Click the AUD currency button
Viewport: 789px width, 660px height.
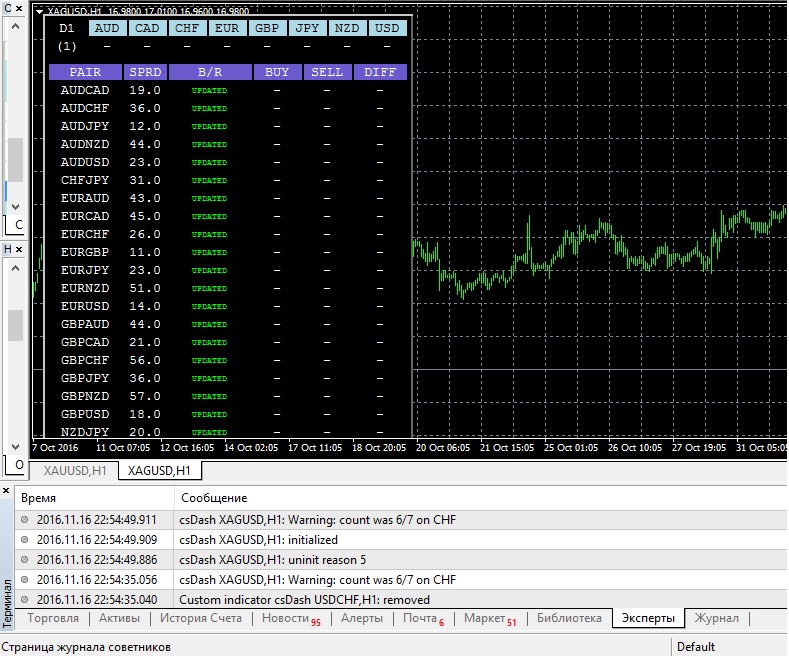pyautogui.click(x=107, y=28)
